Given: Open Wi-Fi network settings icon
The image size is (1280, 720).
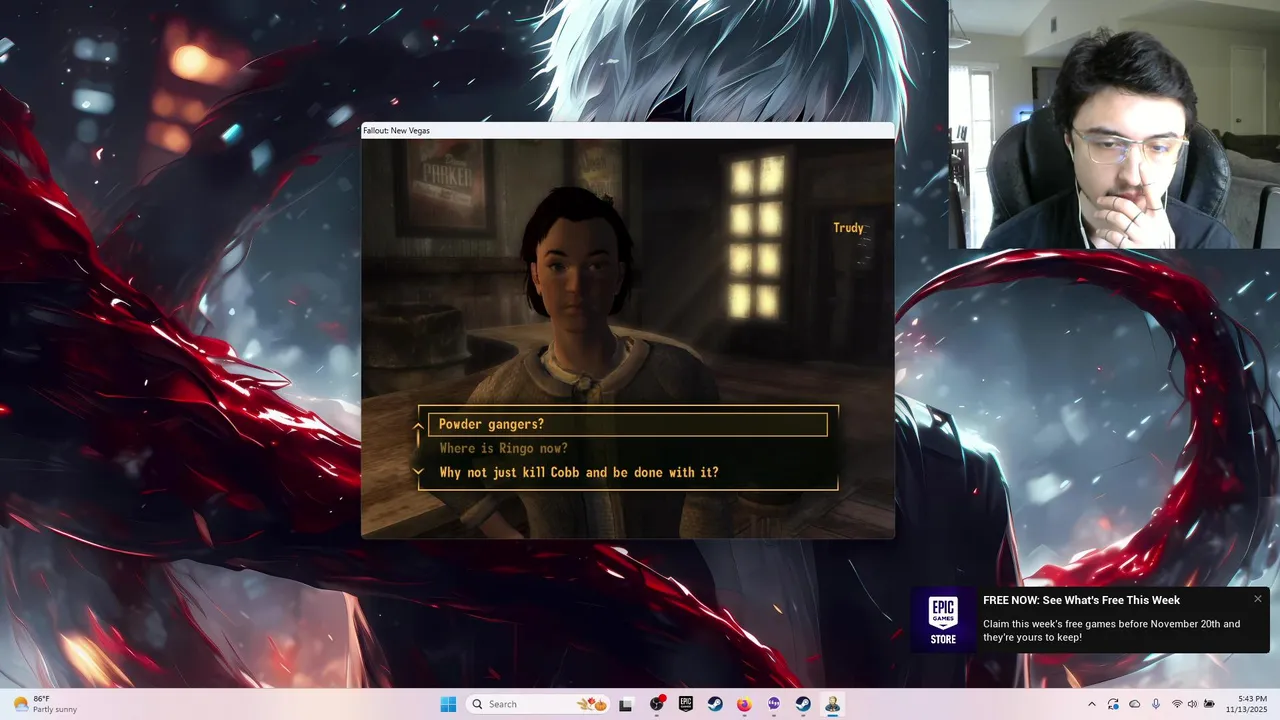Looking at the screenshot, I should pyautogui.click(x=1177, y=704).
